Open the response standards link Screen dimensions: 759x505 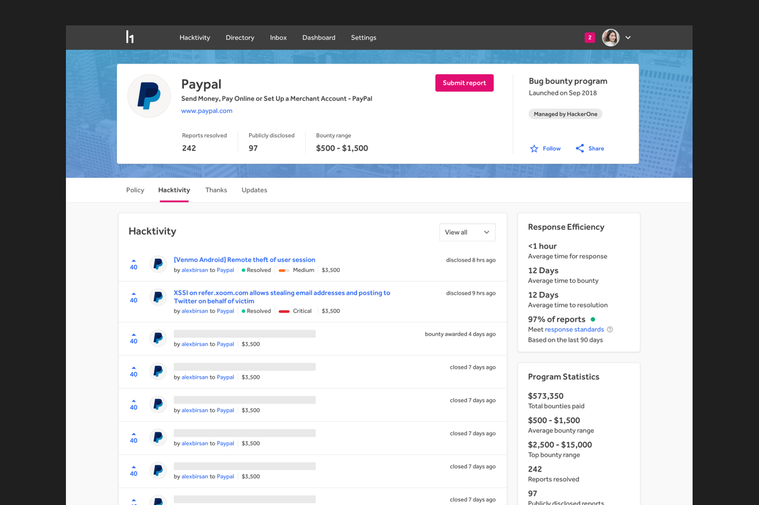pyautogui.click(x=574, y=329)
